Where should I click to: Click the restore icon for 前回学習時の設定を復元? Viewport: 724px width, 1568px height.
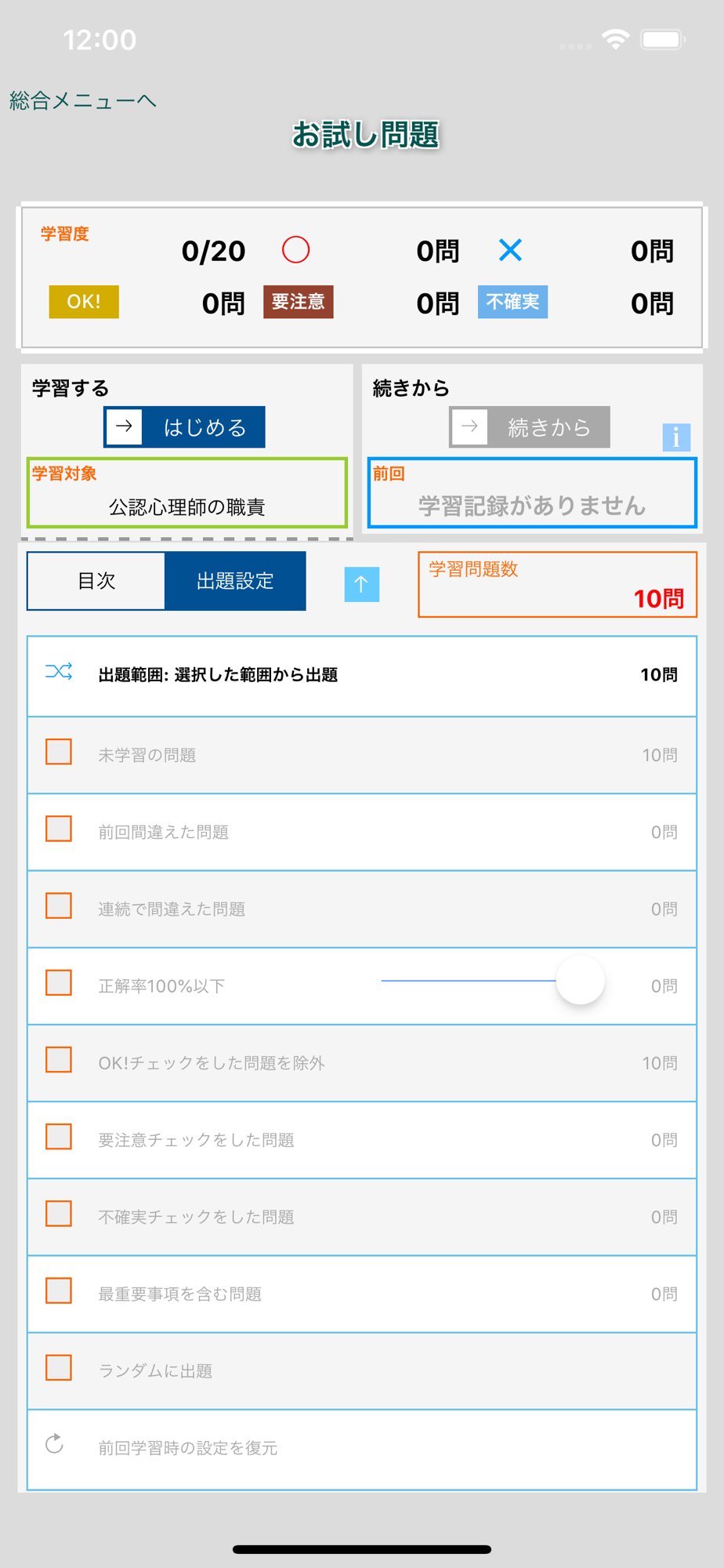pyautogui.click(x=55, y=1444)
